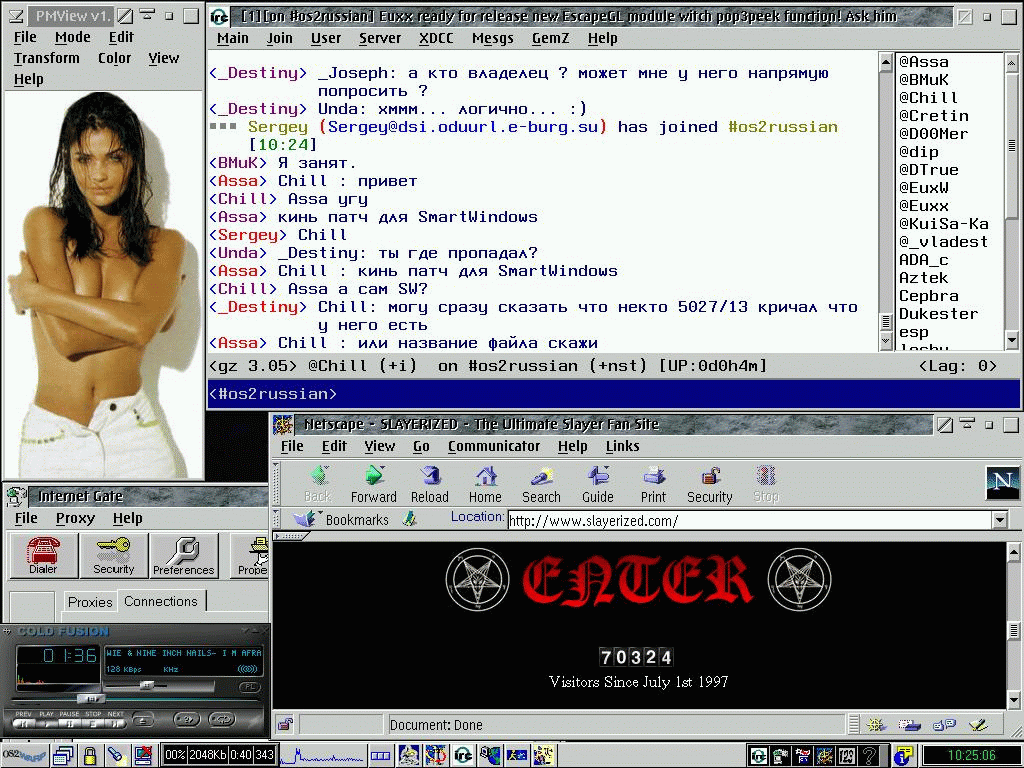This screenshot has height=768, width=1024.
Task: Select @KuiSa-Ka in IRC nick list
Action: coord(944,224)
